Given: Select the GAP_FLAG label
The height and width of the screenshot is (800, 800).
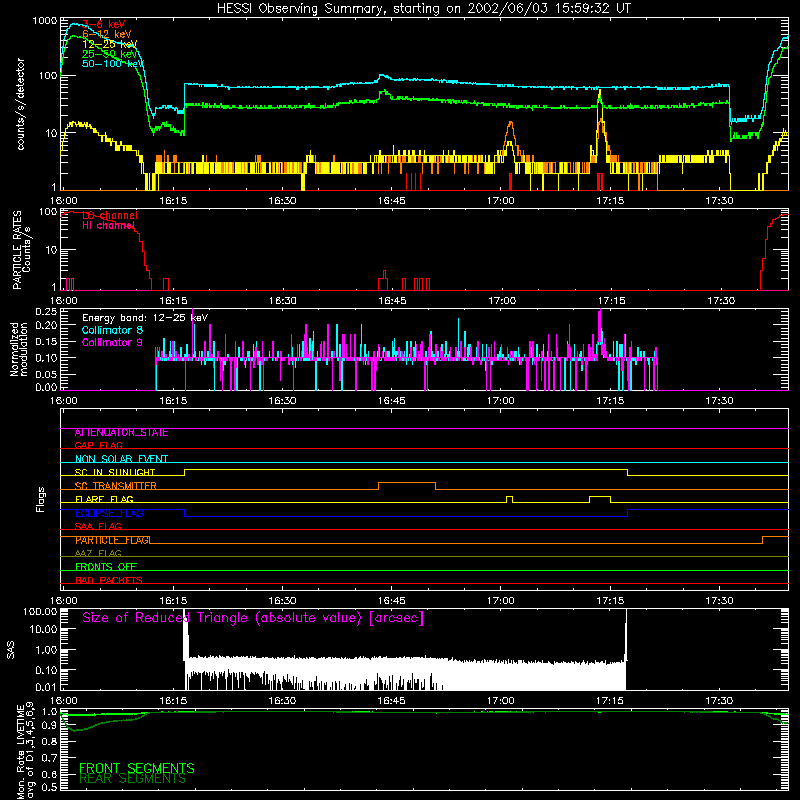Looking at the screenshot, I should click(x=98, y=445).
